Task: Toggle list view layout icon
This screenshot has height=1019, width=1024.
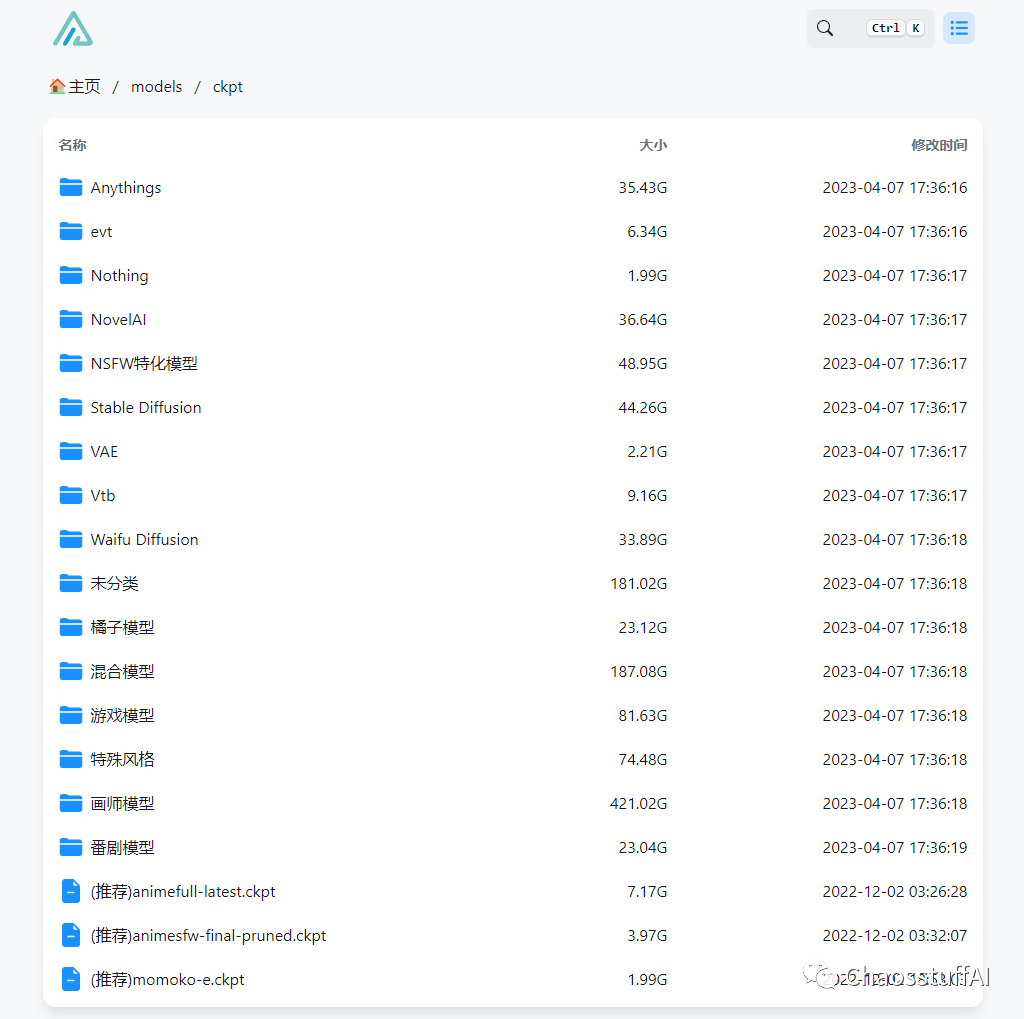Action: point(959,28)
